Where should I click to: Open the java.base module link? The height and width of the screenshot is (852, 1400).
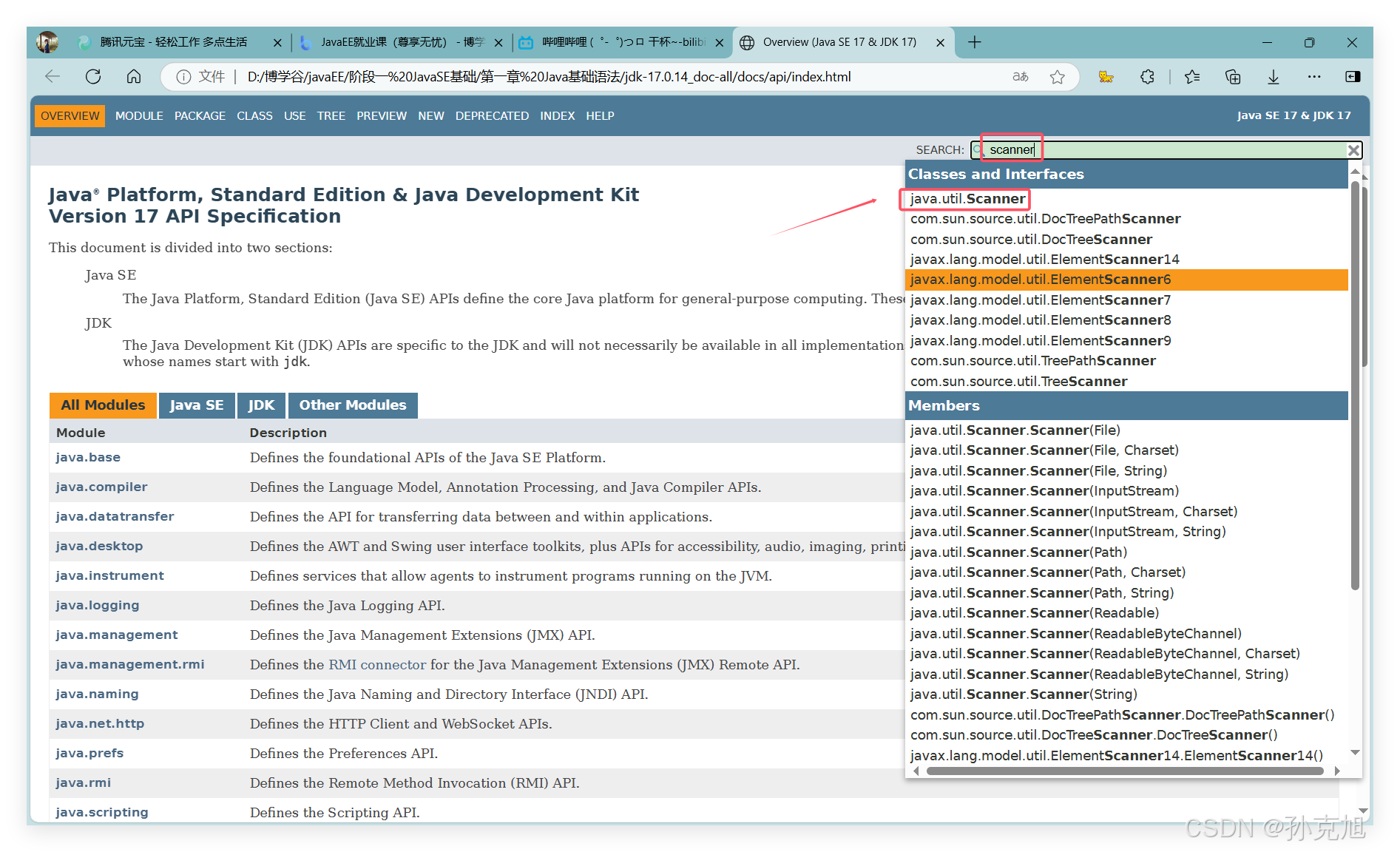click(88, 458)
